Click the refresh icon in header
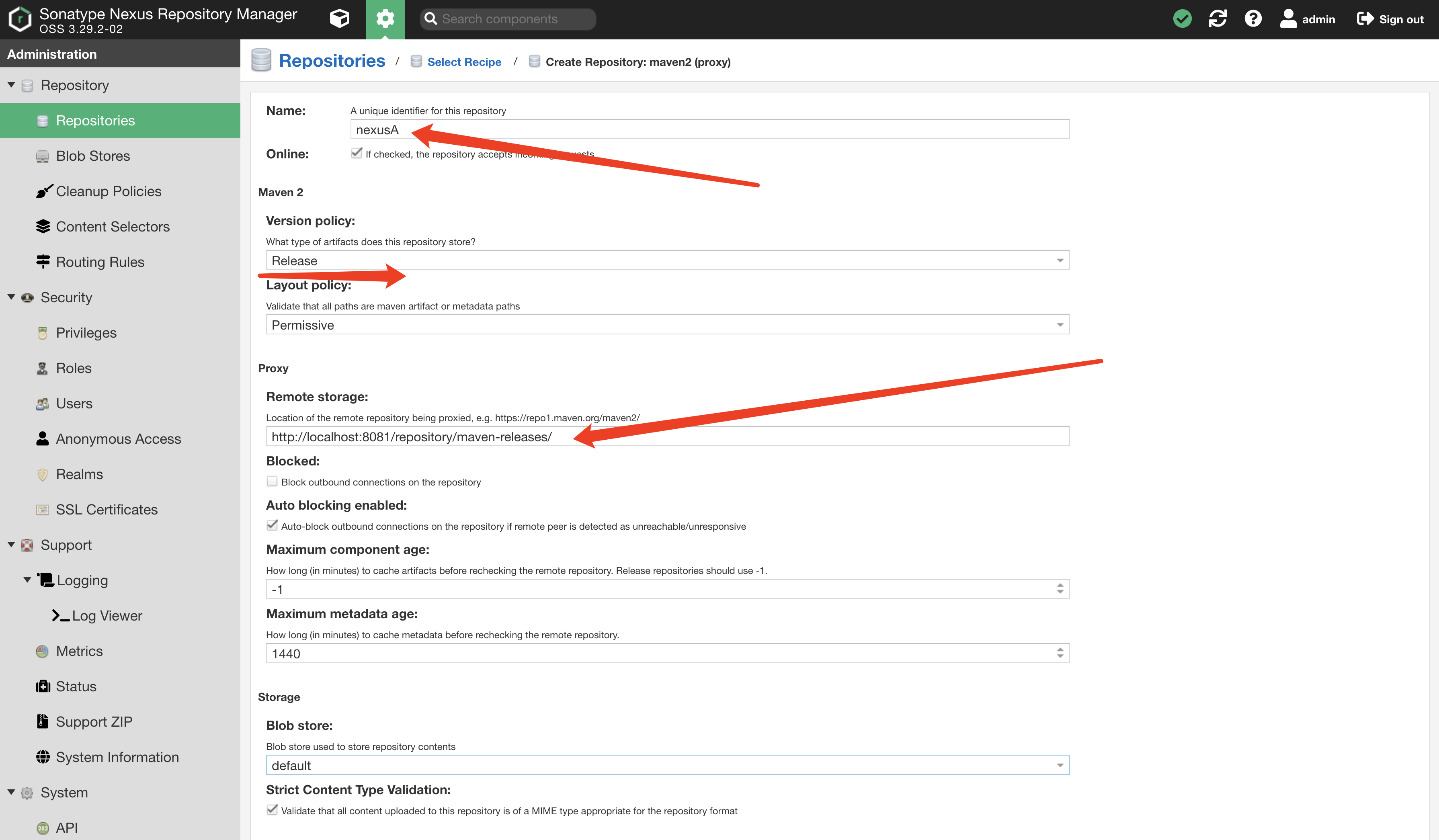 pyautogui.click(x=1218, y=19)
